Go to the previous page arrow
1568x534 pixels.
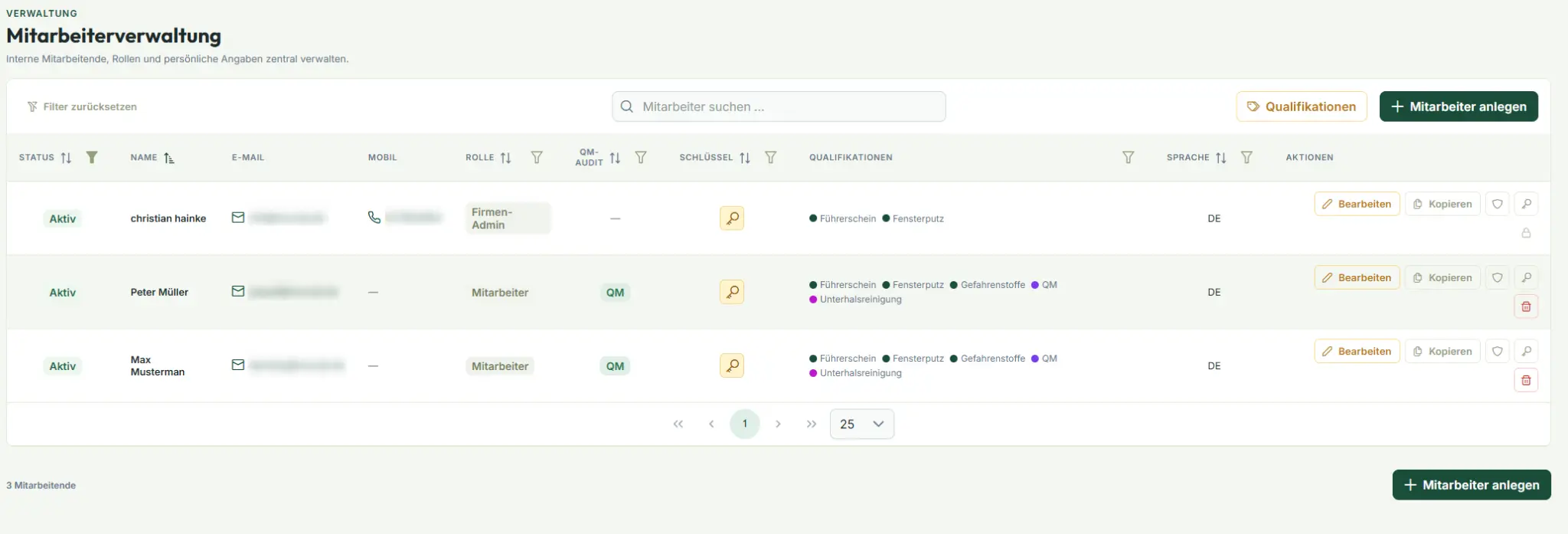711,424
